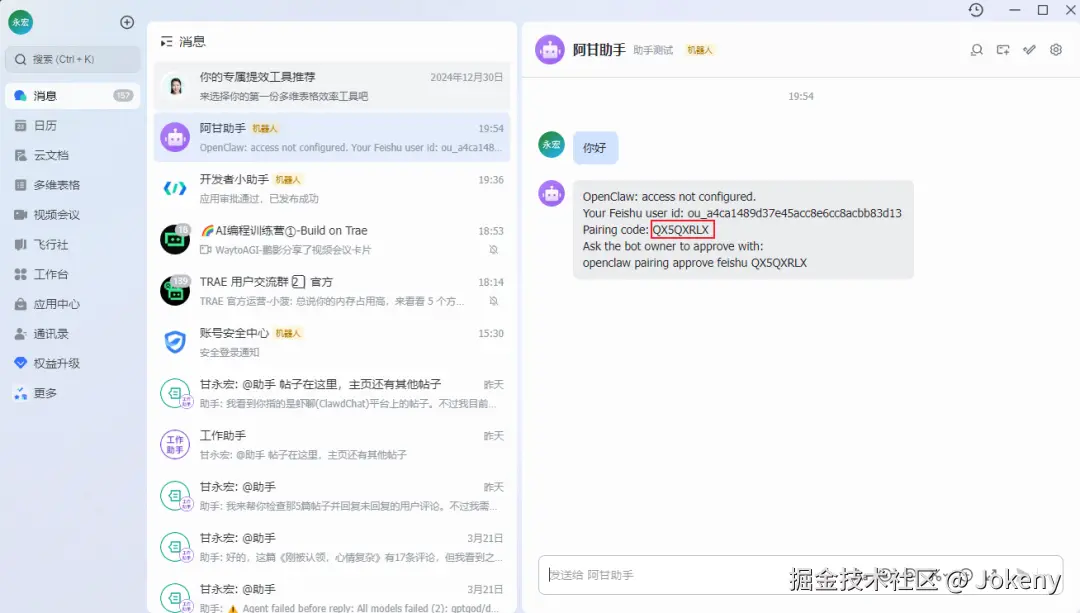This screenshot has height=613, width=1080.
Task: Click the 账号安全中心 shield avatar
Action: (175, 342)
